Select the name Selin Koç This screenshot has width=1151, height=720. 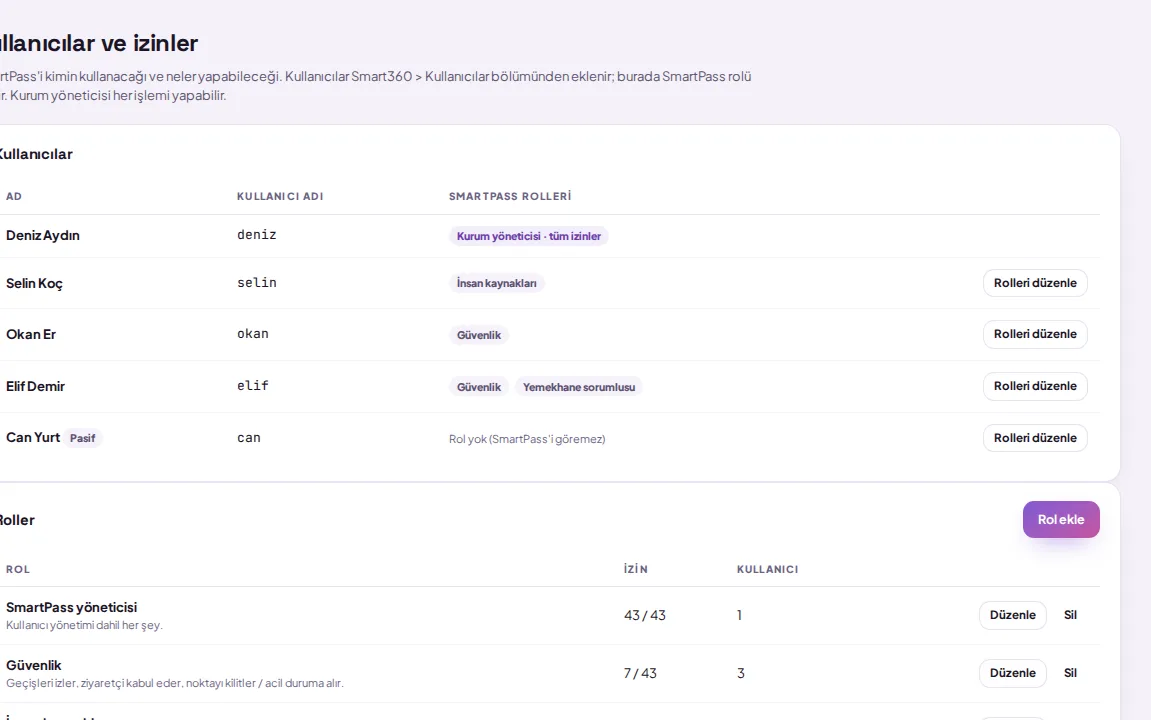[x=35, y=283]
